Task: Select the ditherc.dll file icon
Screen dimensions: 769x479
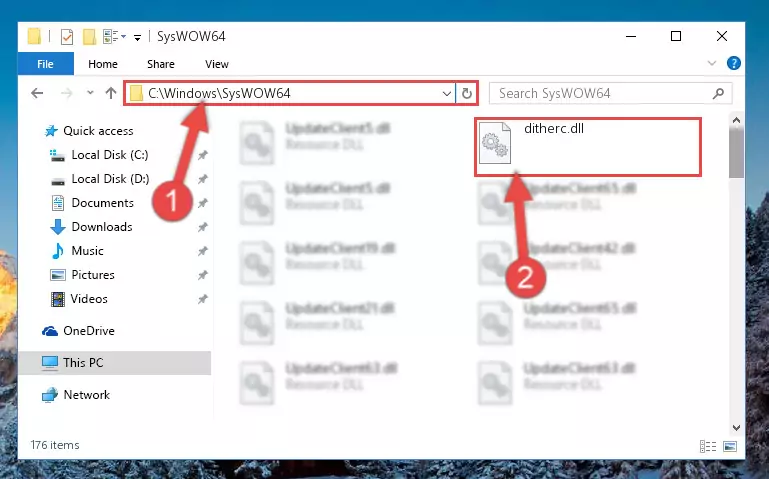Action: coord(495,143)
